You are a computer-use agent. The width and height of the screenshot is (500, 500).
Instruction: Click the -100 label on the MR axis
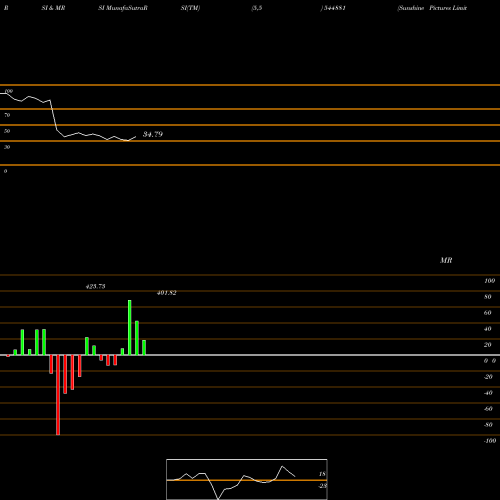pyautogui.click(x=489, y=441)
